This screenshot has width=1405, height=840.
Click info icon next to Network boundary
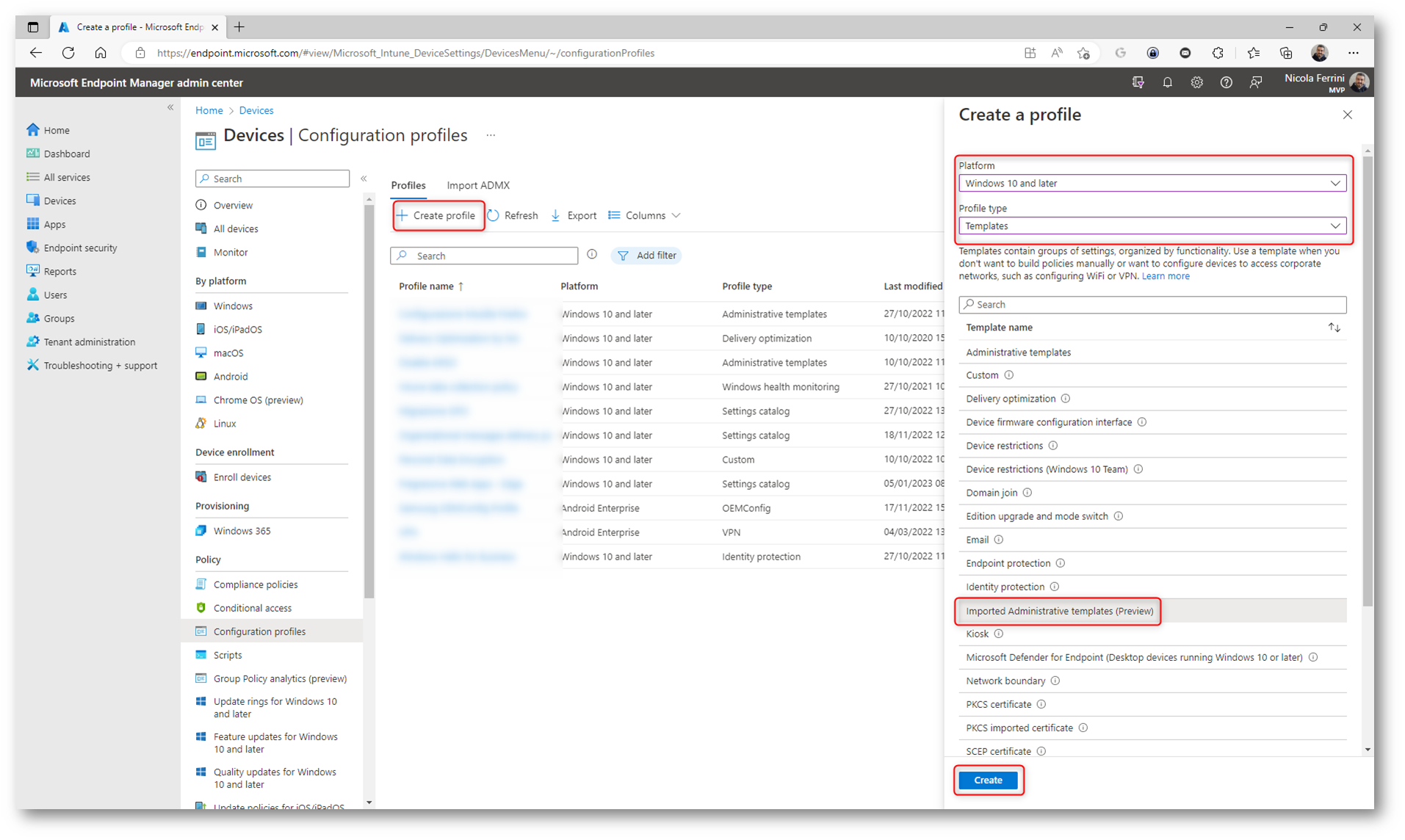pos(1055,681)
